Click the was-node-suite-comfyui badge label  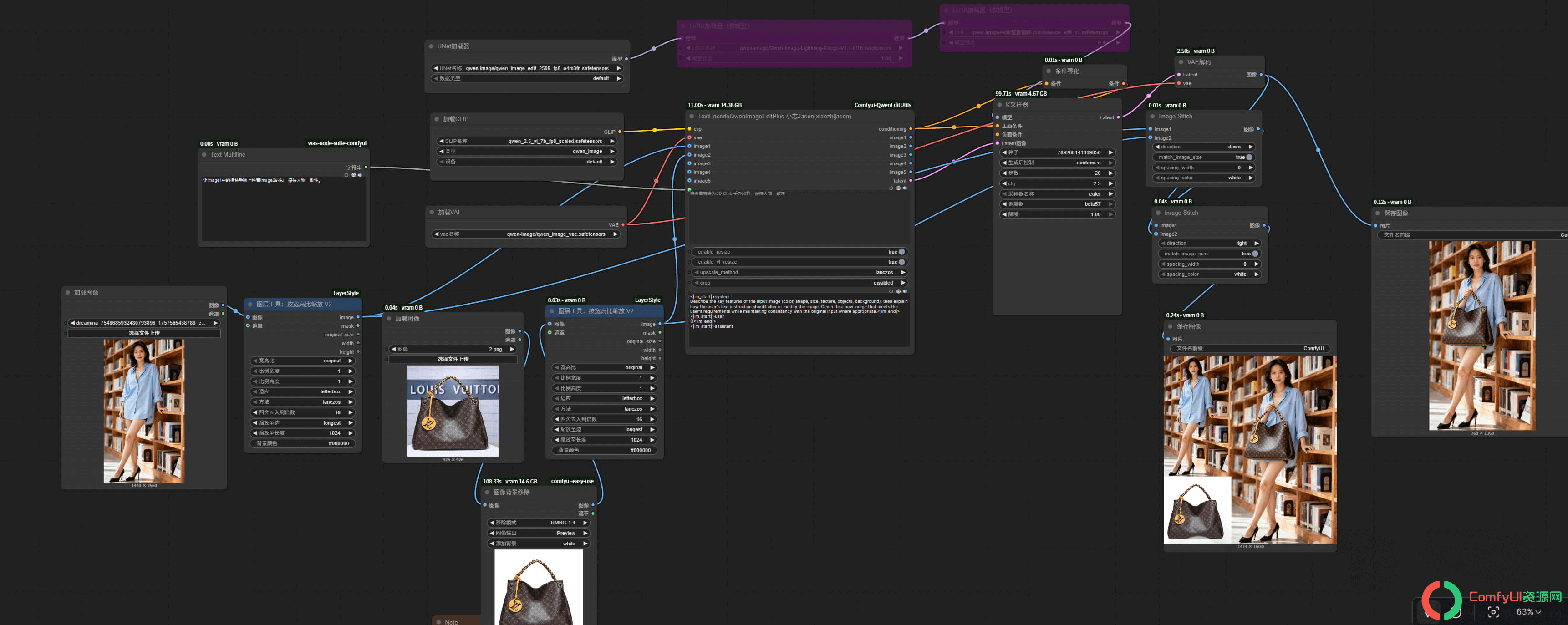(337, 144)
